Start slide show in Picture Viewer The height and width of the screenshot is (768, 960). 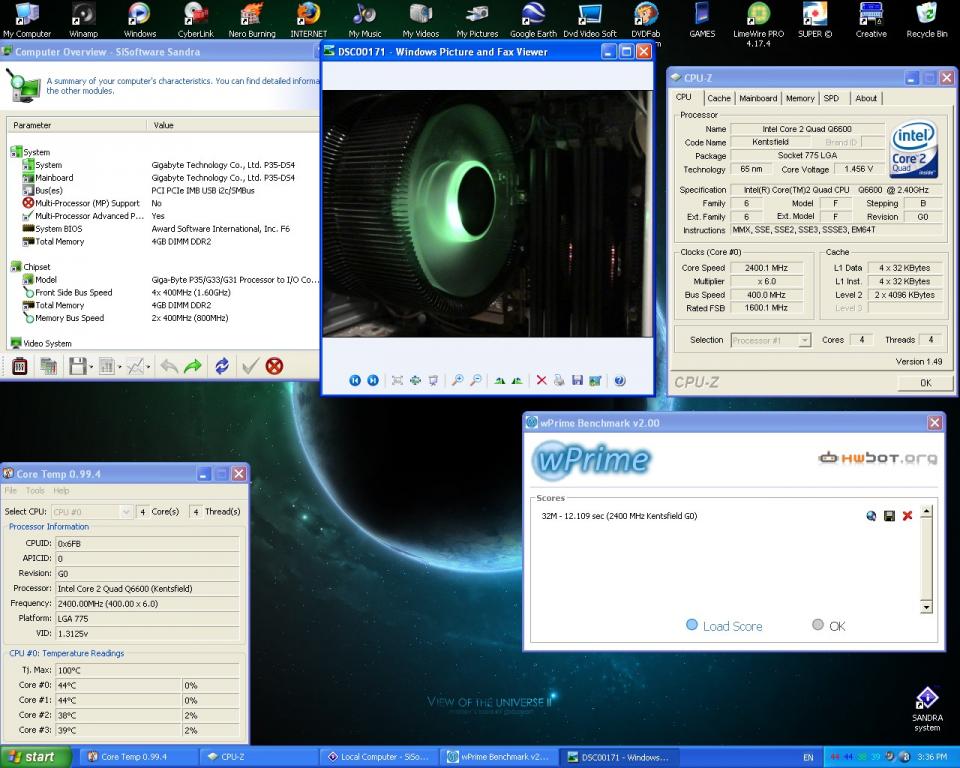point(433,380)
